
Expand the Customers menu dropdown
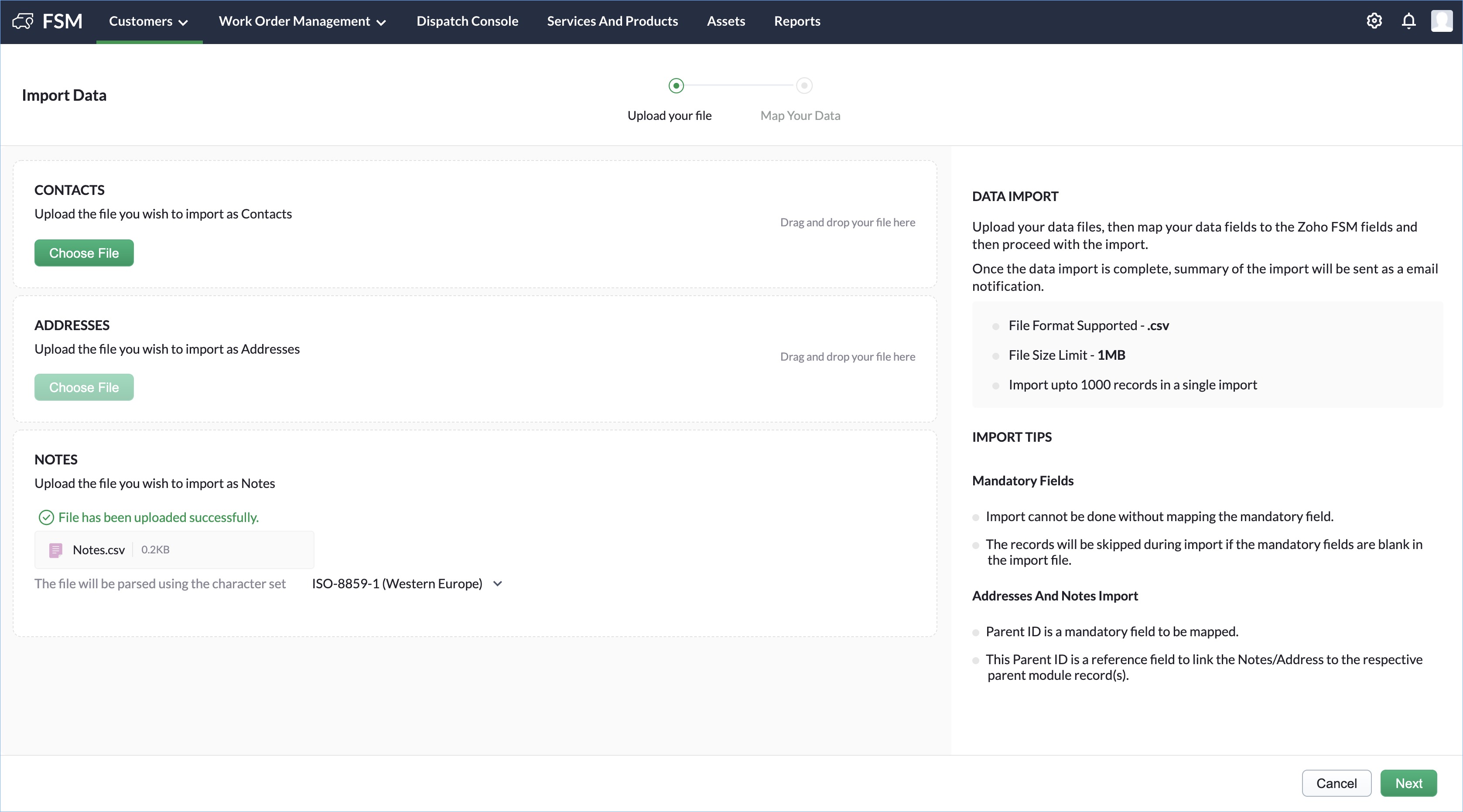pyautogui.click(x=149, y=21)
